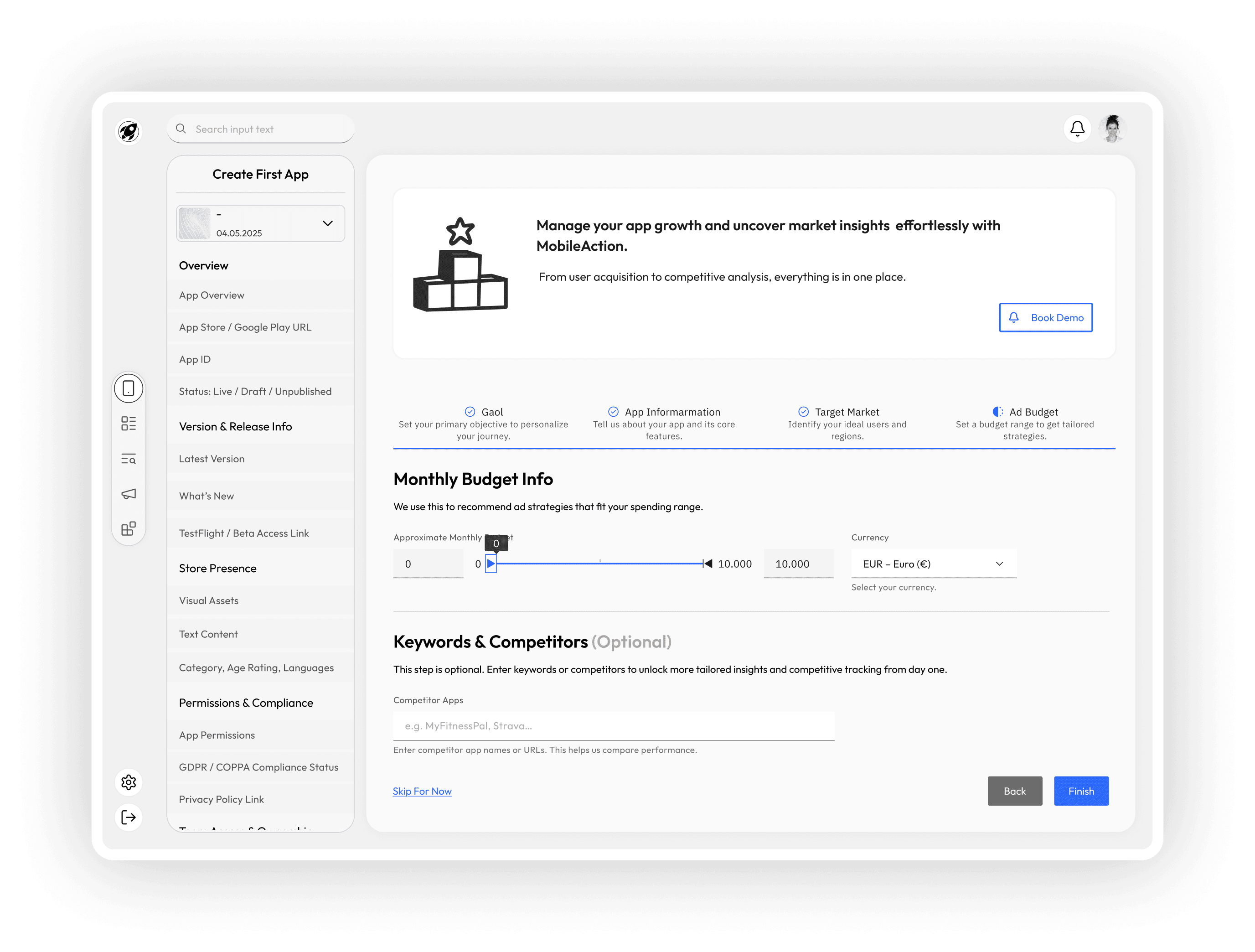This screenshot has height=952, width=1255.
Task: Click the rocket logo icon
Action: 129,132
